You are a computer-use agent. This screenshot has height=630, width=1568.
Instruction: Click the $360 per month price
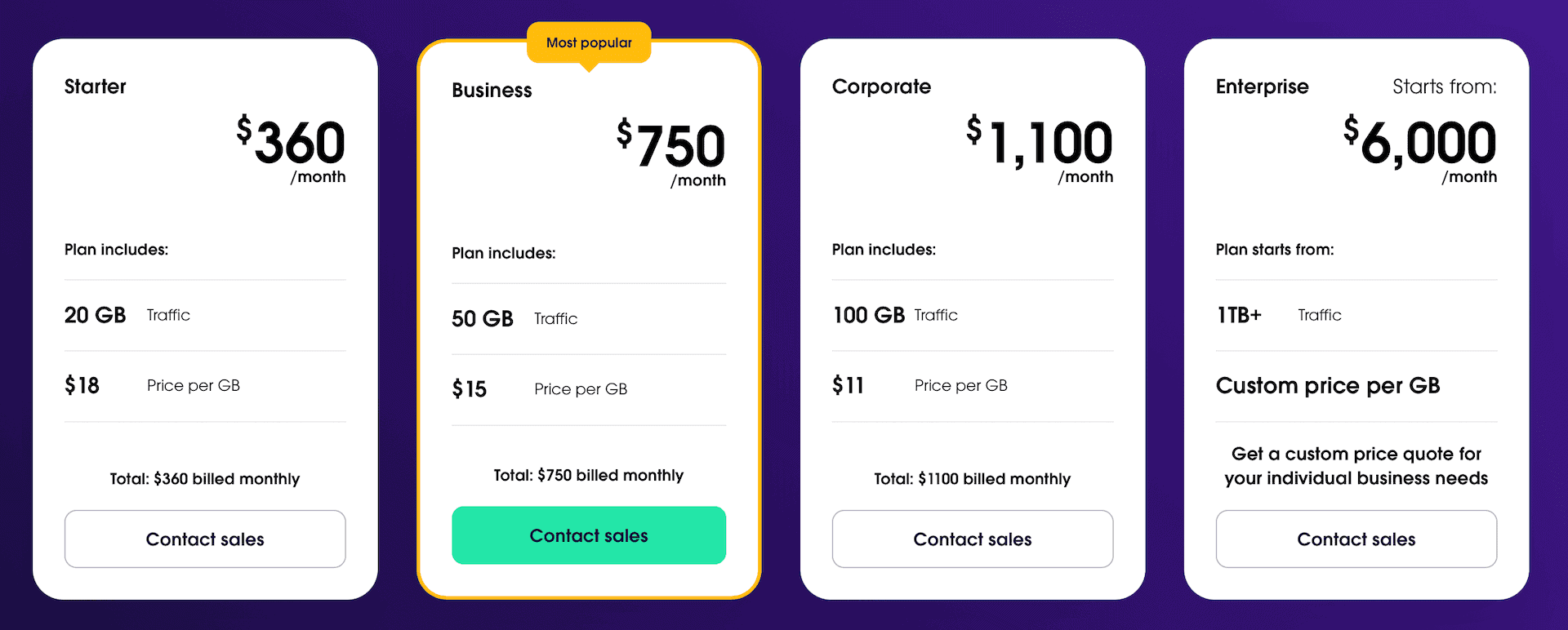292,150
